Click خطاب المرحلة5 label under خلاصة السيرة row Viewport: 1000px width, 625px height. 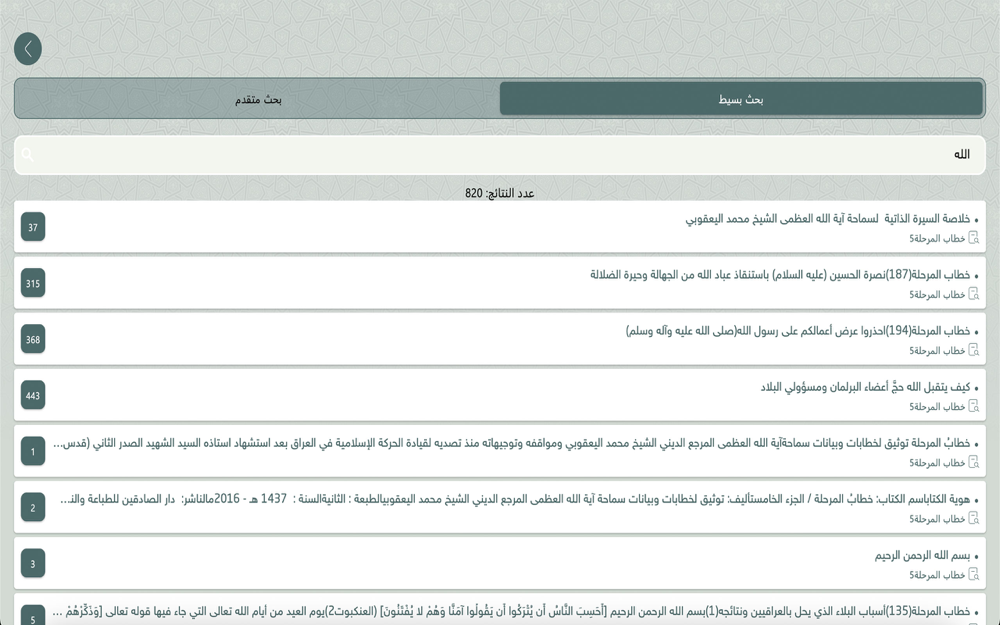(937, 239)
